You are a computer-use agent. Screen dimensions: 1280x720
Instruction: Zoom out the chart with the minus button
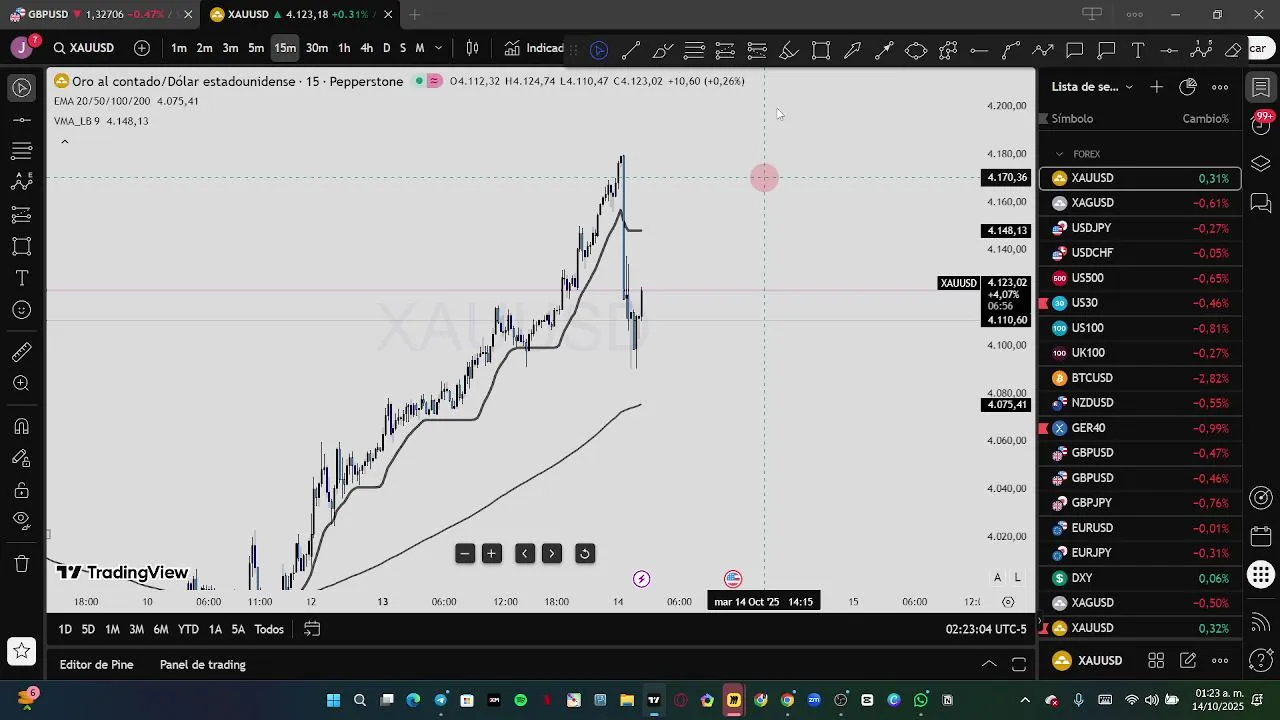click(x=465, y=554)
